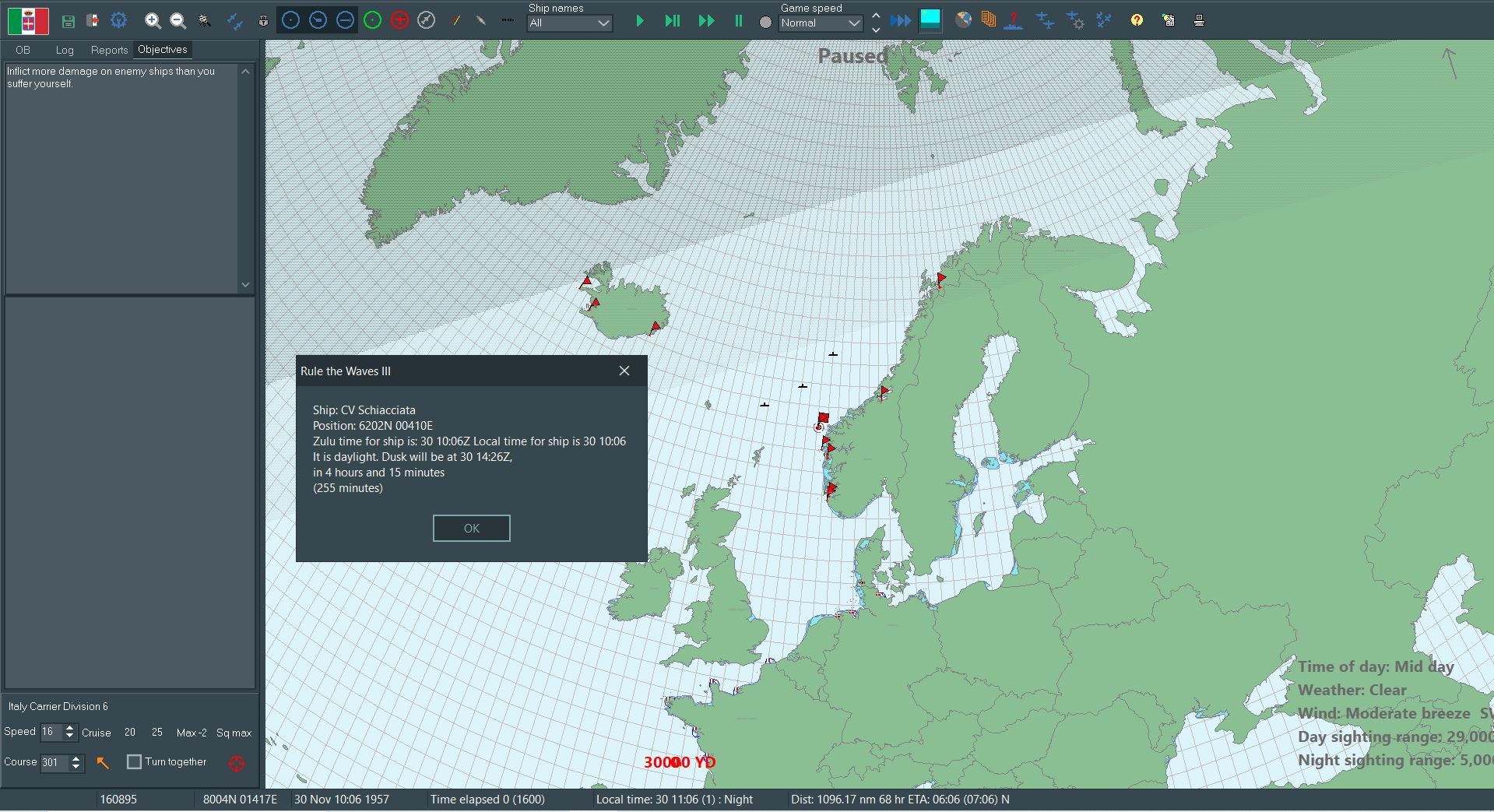Screen dimensions: 1494x812
Task: Set speed to Max -2
Action: [192, 733]
